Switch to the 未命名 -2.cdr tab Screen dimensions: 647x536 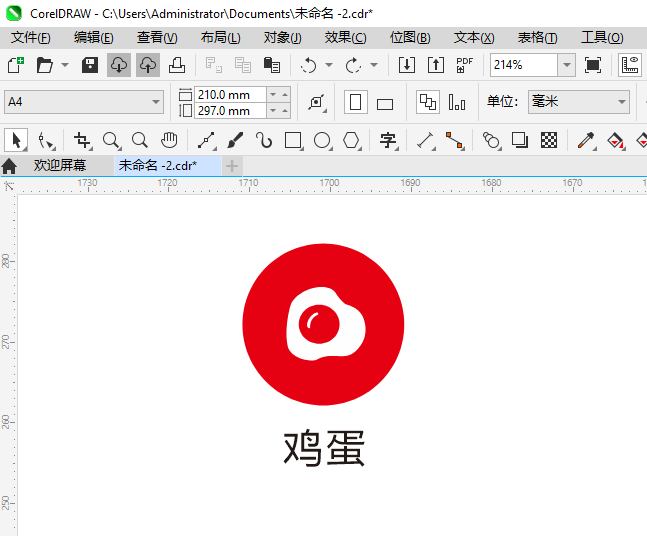pos(167,165)
